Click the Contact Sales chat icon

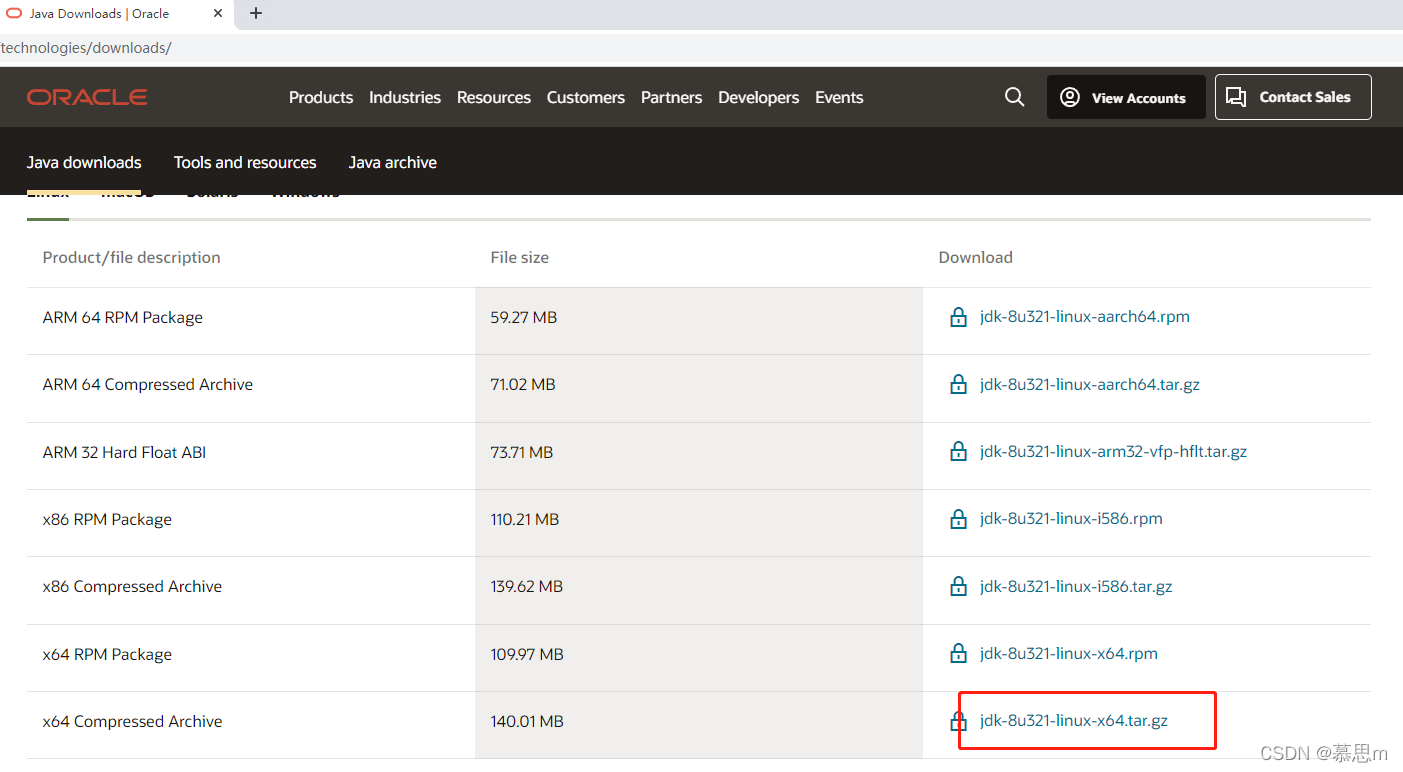point(1236,97)
